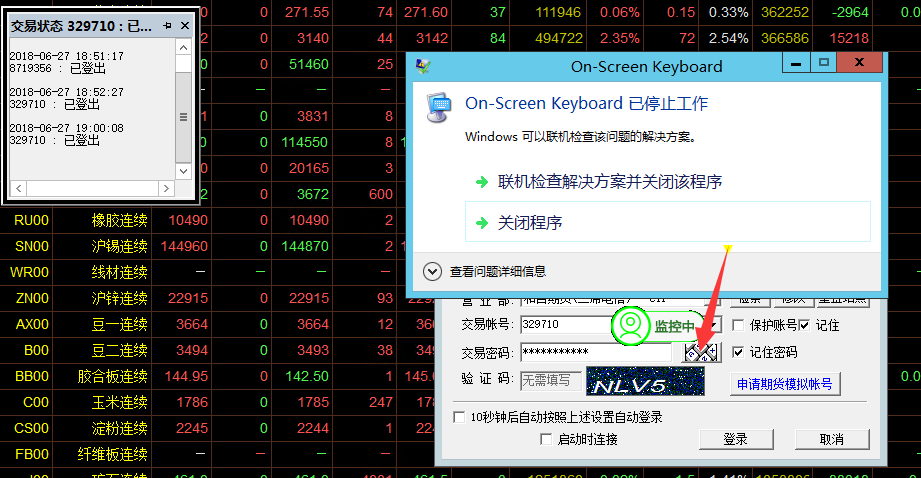Select the 沪锌连续 contract name

click(x=119, y=298)
